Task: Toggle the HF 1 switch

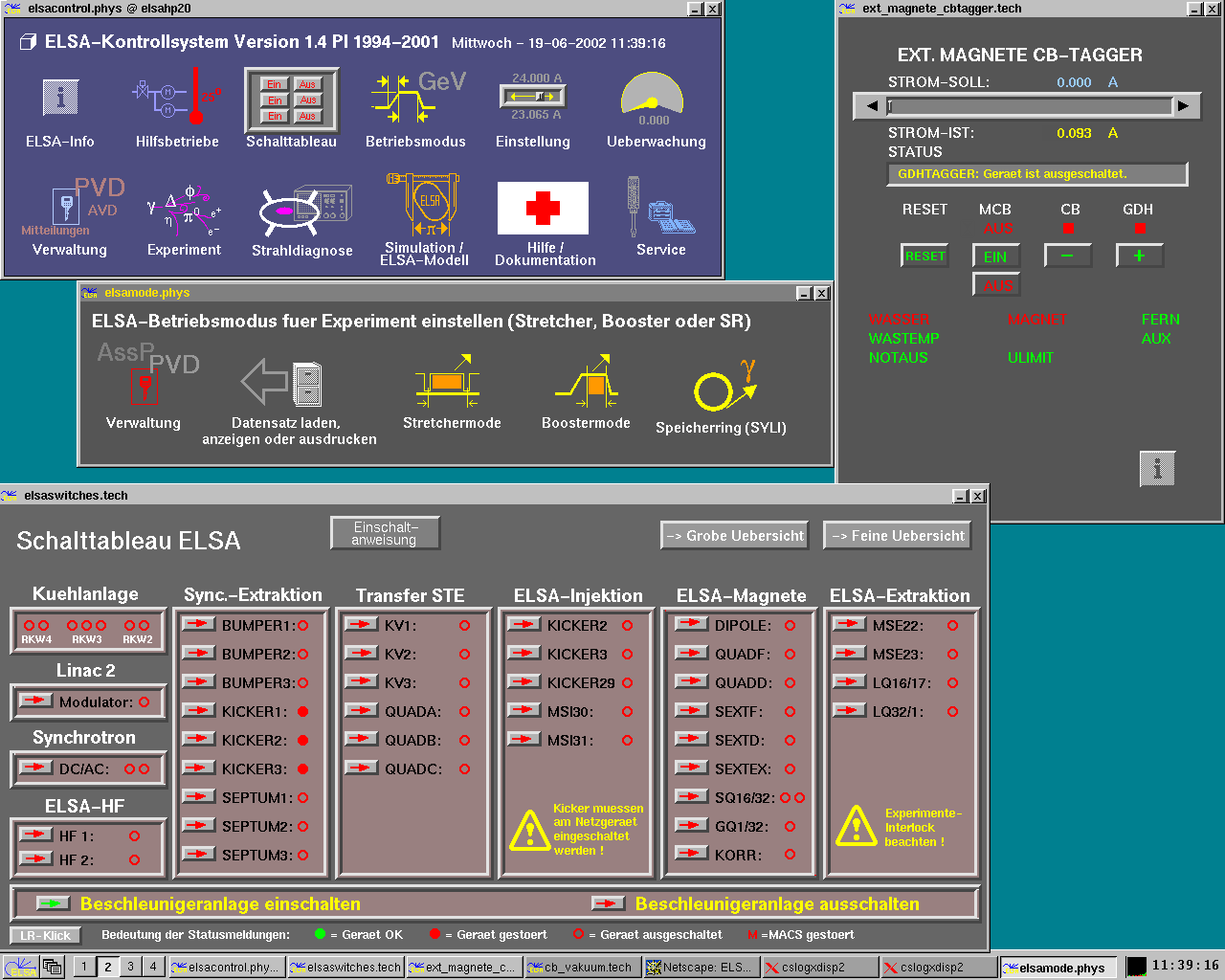Action: 35,835
